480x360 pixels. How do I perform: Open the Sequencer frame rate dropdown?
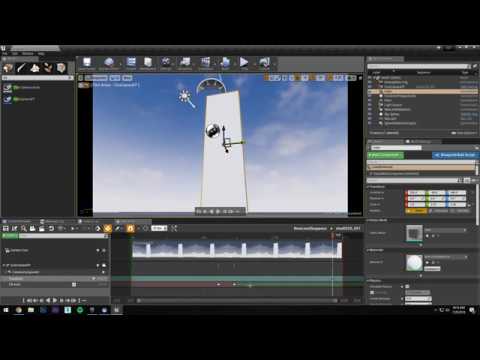pos(159,228)
